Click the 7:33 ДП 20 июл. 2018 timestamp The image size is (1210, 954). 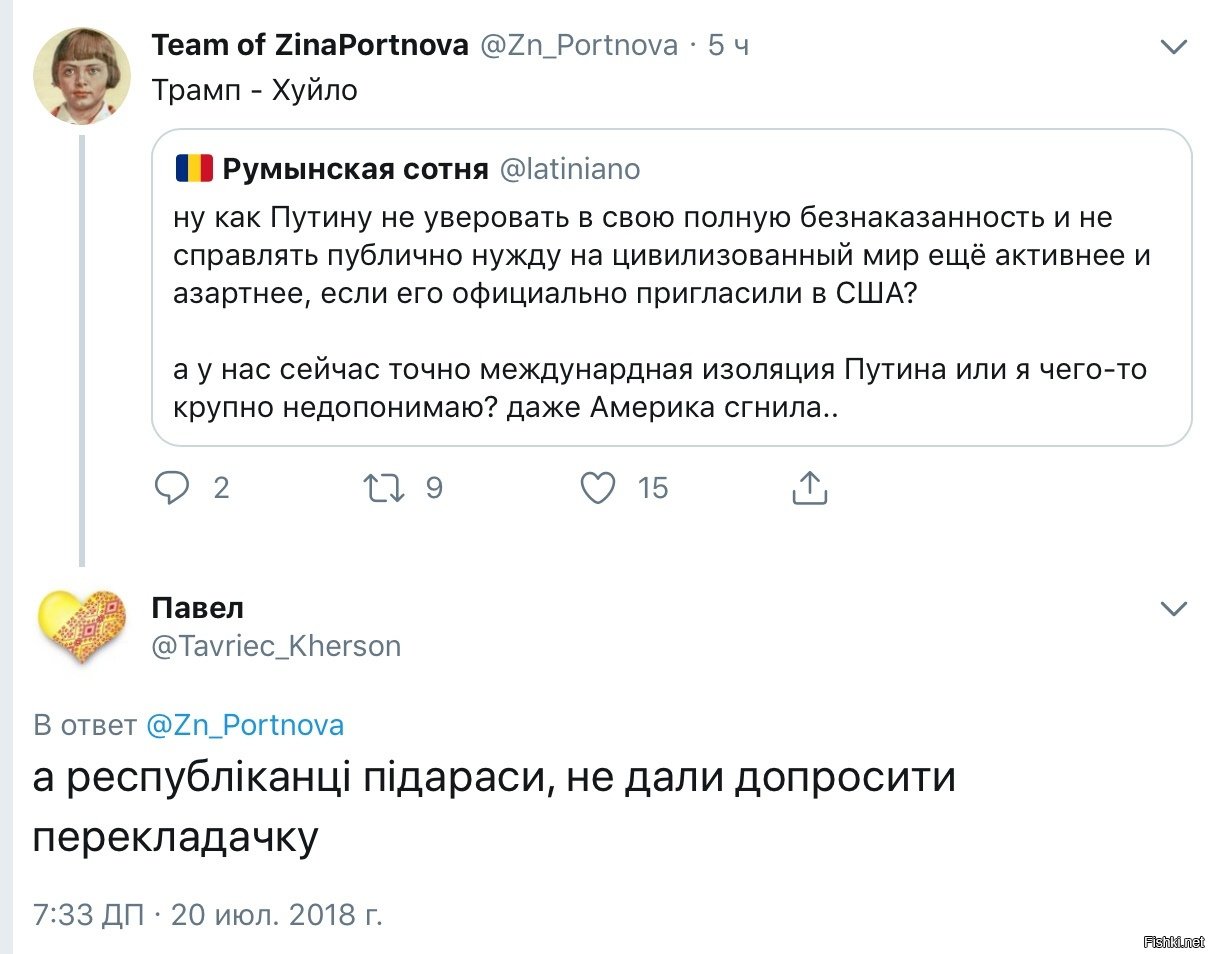(208, 914)
